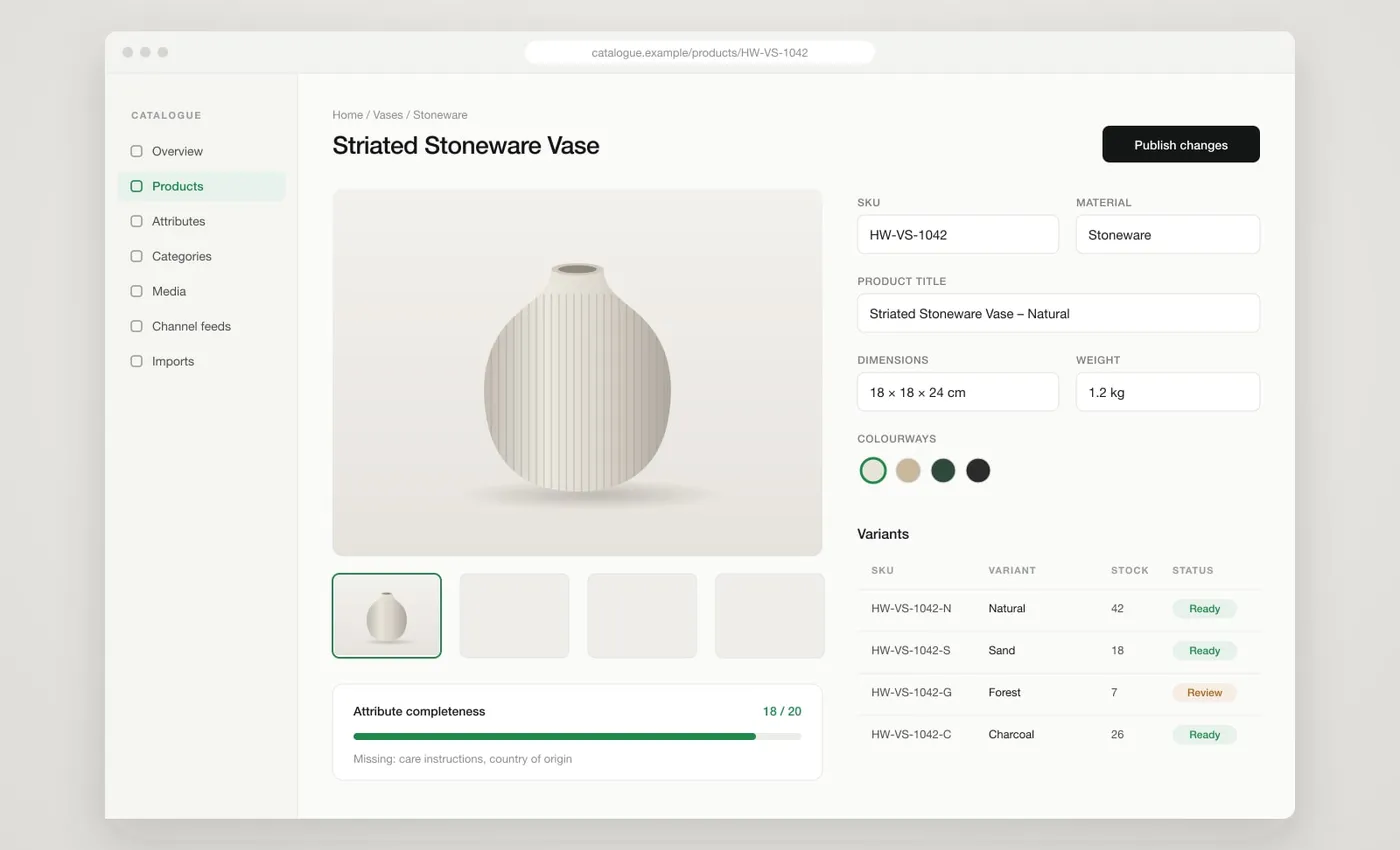Choose the Sand tan colourway swatch

pos(908,470)
